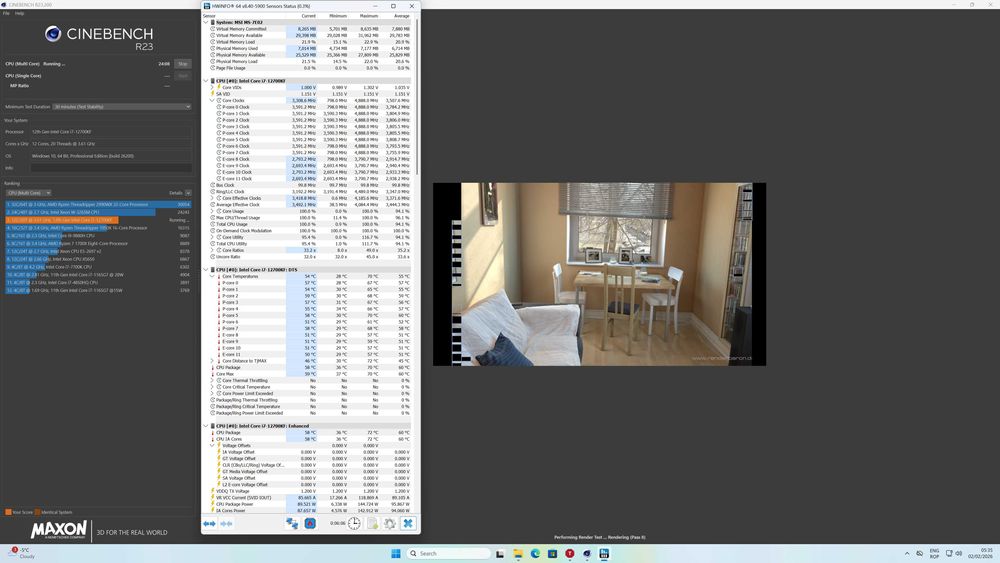Click HWiNFO fan control icon

310,523
